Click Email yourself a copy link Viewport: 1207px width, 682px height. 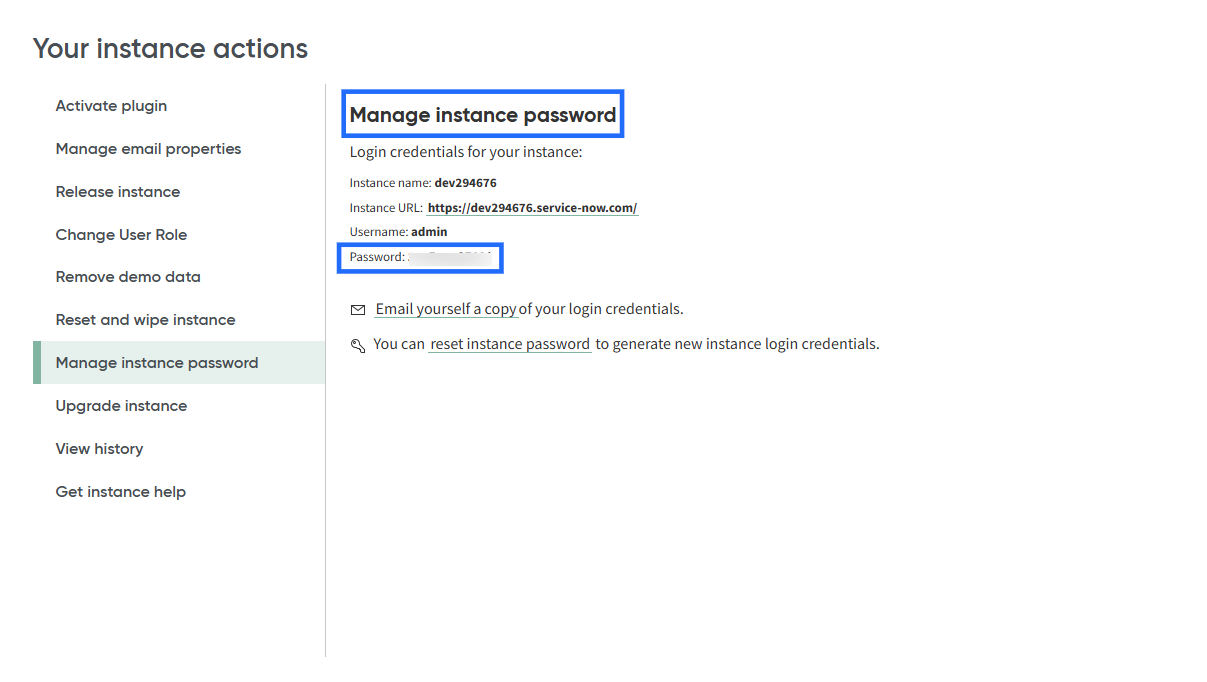click(x=446, y=308)
